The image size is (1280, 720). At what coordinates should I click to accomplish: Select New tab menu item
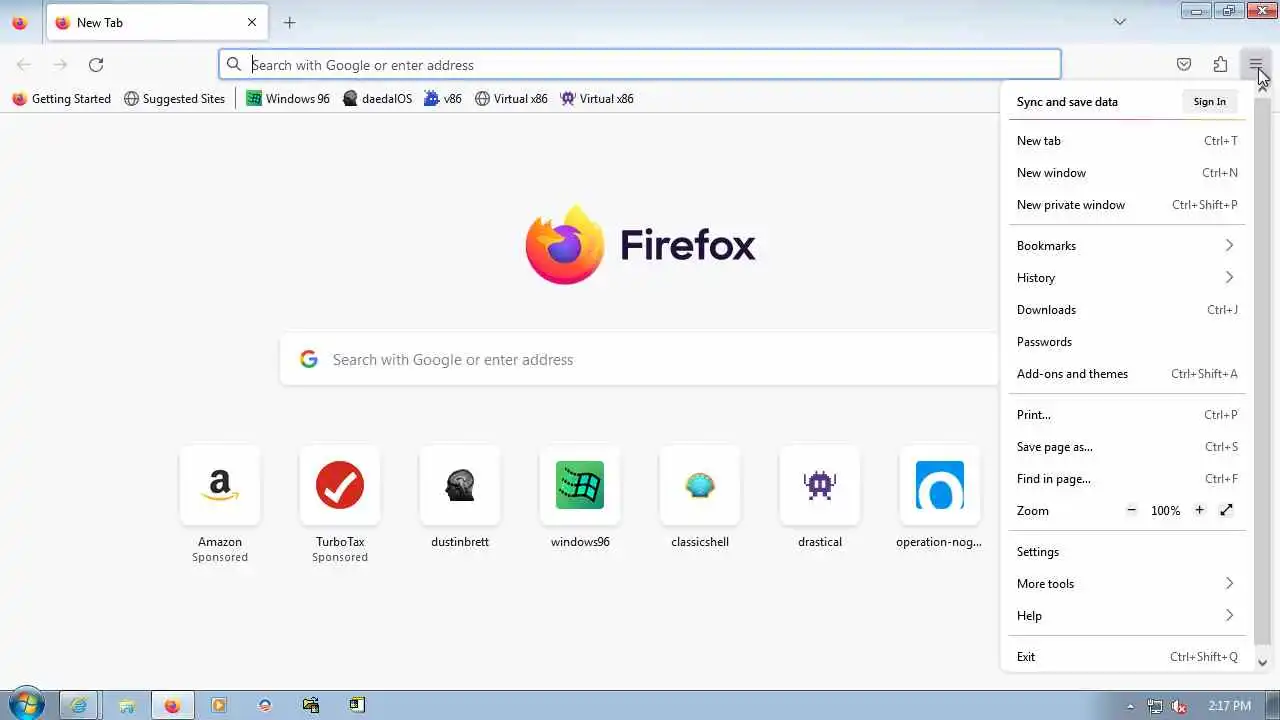(x=1127, y=141)
